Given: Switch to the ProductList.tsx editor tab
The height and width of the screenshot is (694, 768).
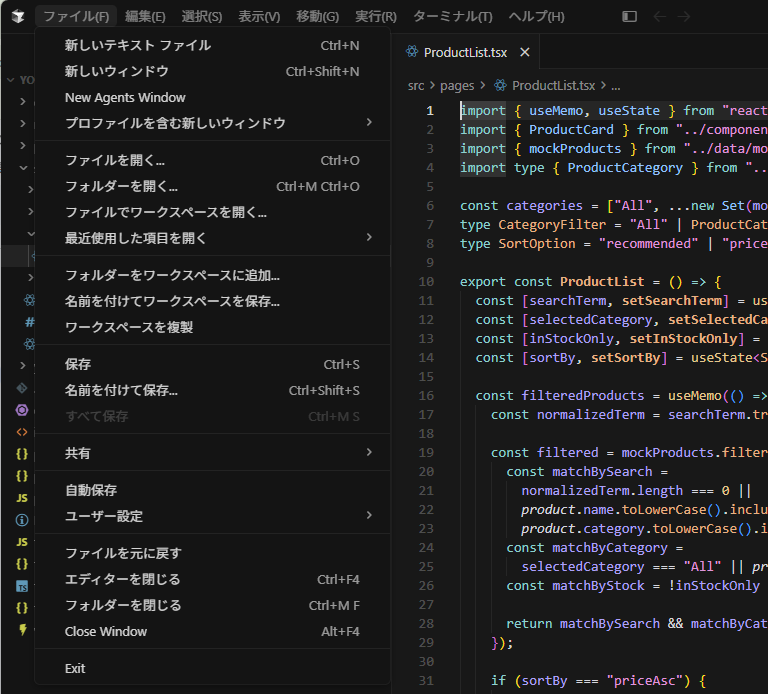Looking at the screenshot, I should (465, 52).
